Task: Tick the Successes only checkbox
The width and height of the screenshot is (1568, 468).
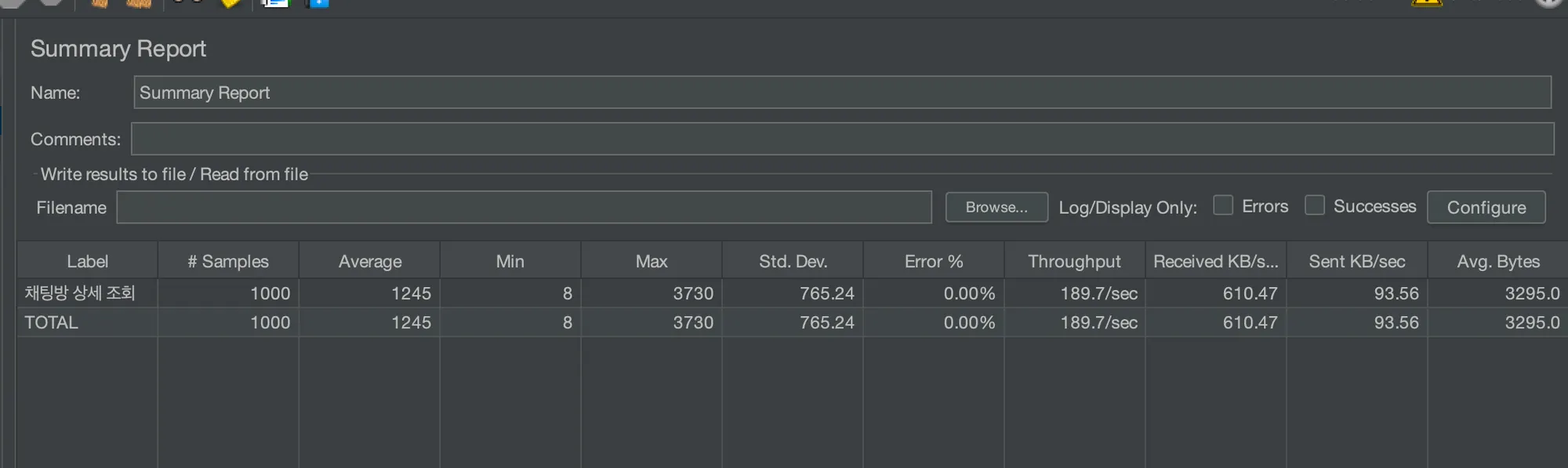Action: point(1315,205)
